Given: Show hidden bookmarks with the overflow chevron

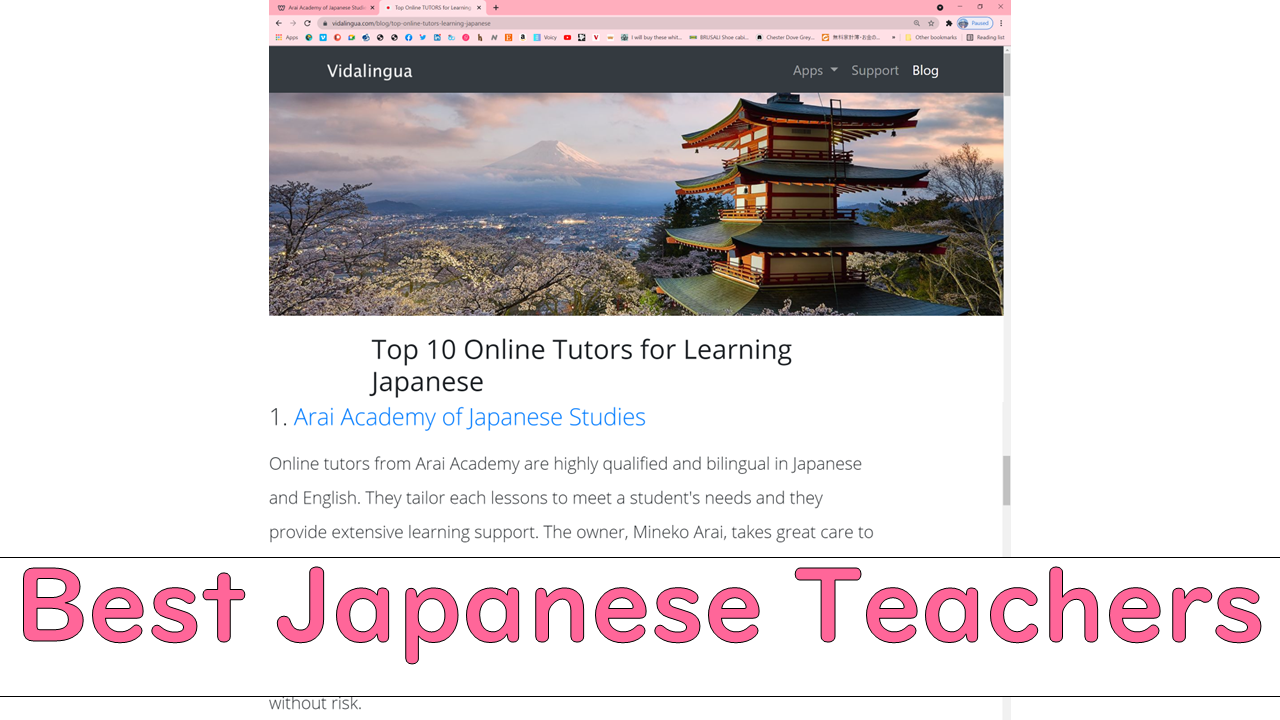Looking at the screenshot, I should click(893, 38).
